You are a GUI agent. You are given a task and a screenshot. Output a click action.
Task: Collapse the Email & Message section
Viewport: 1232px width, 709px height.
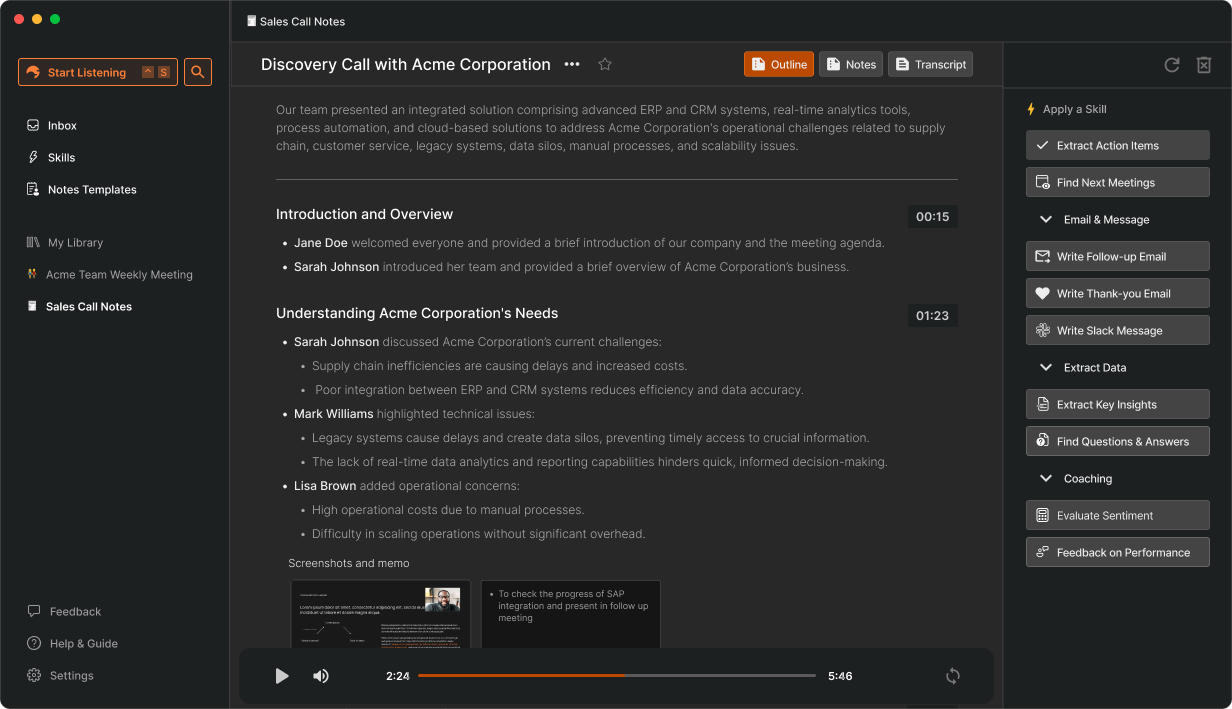[x=1046, y=220]
